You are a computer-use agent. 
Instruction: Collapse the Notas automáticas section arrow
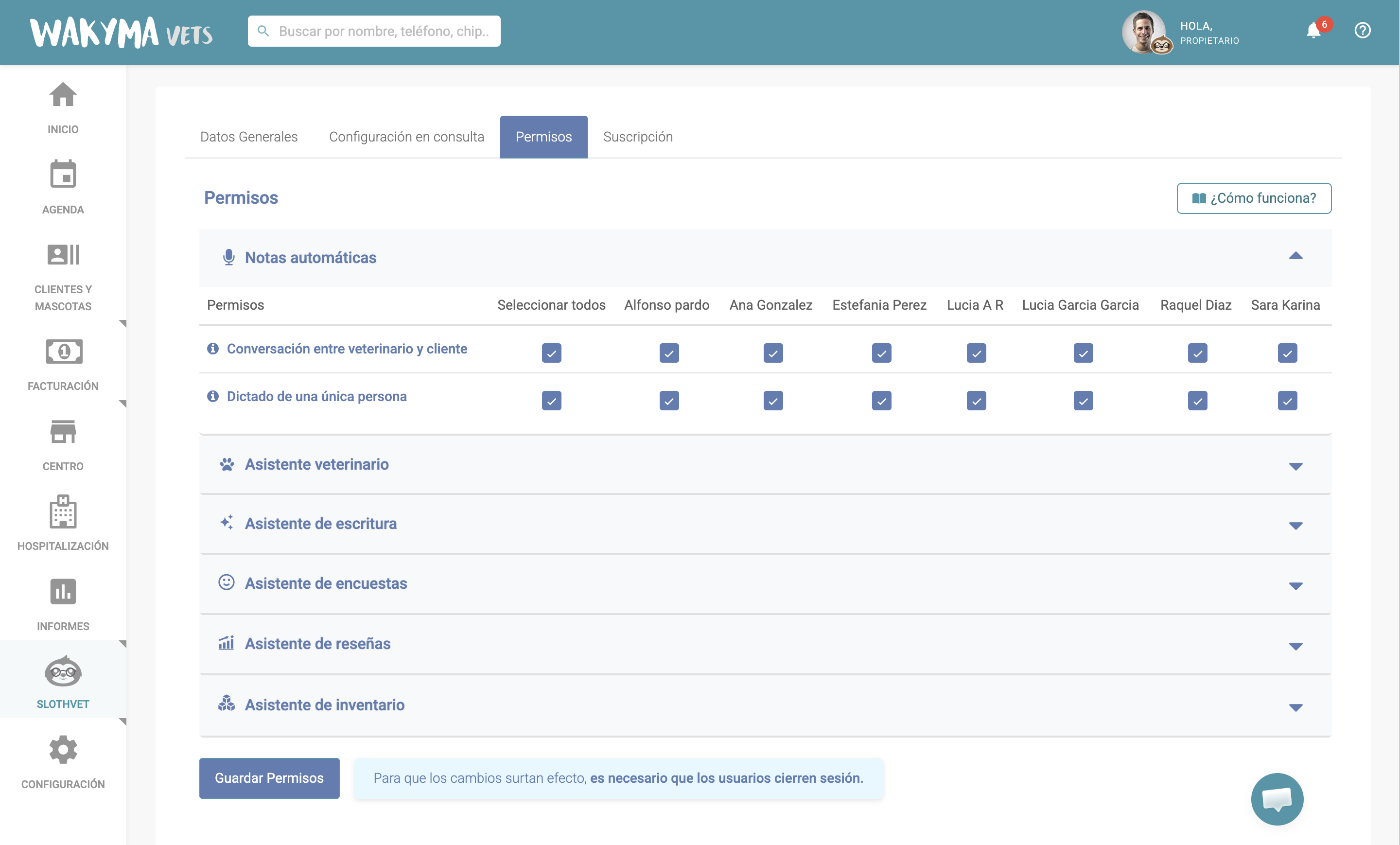pyautogui.click(x=1295, y=256)
